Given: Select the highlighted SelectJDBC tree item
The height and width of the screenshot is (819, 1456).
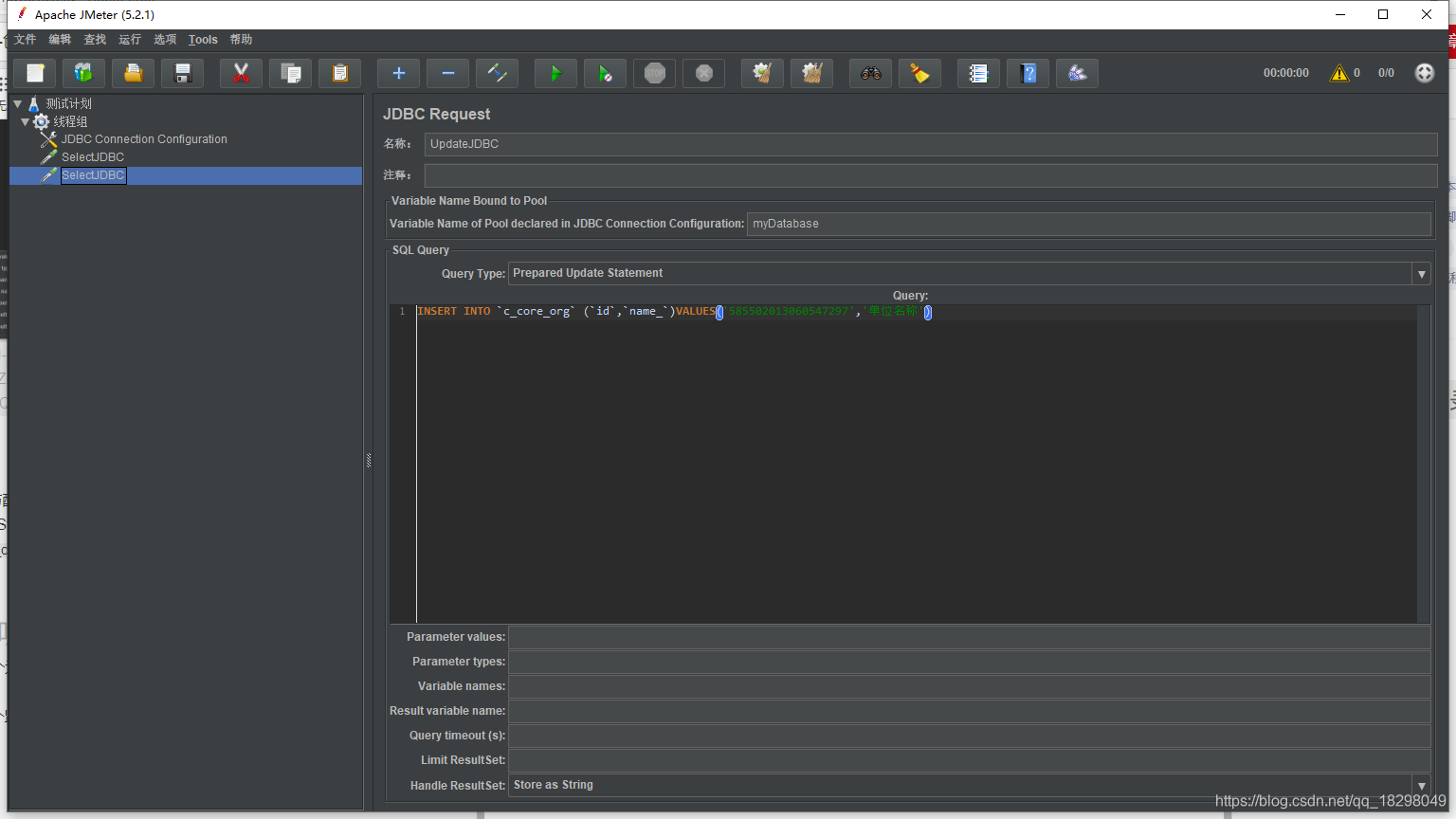Looking at the screenshot, I should [93, 175].
